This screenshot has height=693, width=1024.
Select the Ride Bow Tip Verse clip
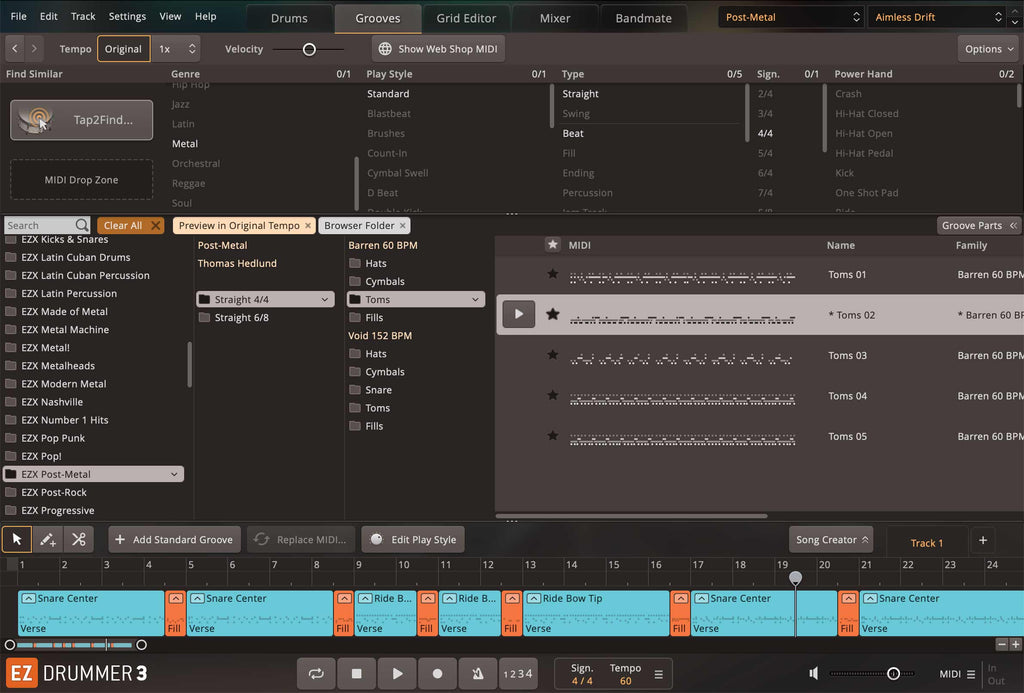coord(597,613)
